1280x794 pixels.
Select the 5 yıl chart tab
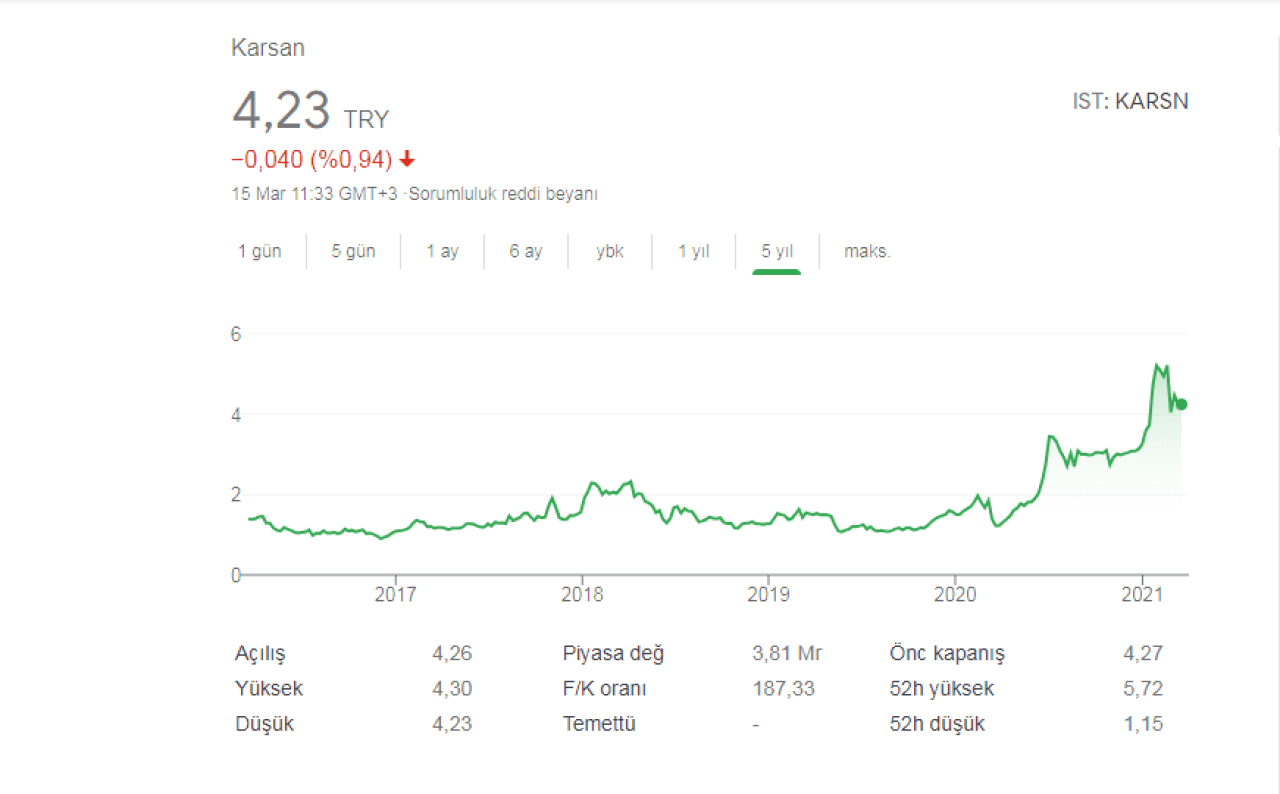tap(777, 252)
